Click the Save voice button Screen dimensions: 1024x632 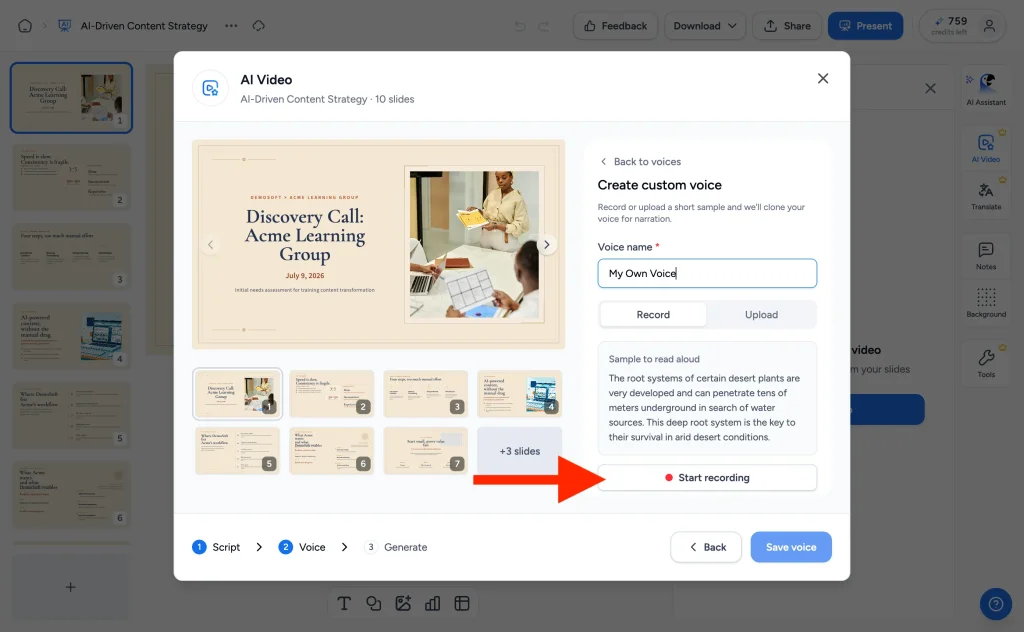pos(791,547)
